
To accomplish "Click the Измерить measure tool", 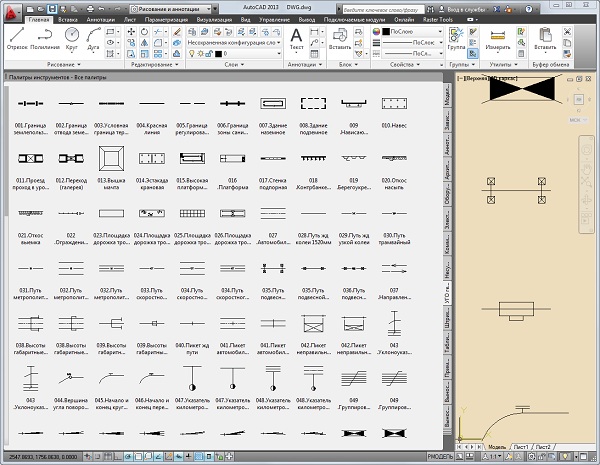I will point(498,36).
